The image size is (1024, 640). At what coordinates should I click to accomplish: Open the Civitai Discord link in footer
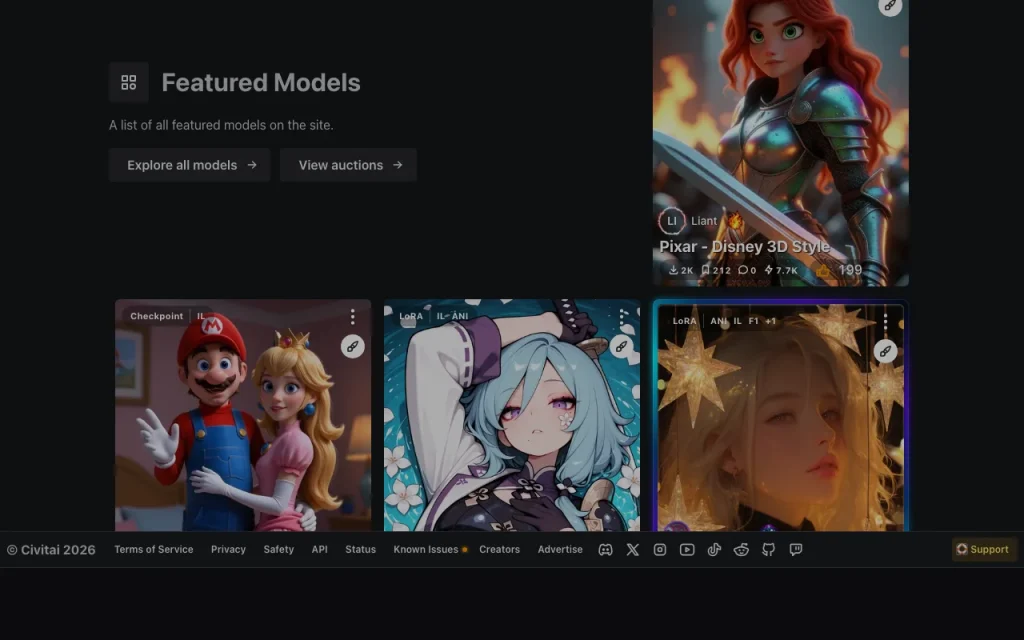(605, 550)
